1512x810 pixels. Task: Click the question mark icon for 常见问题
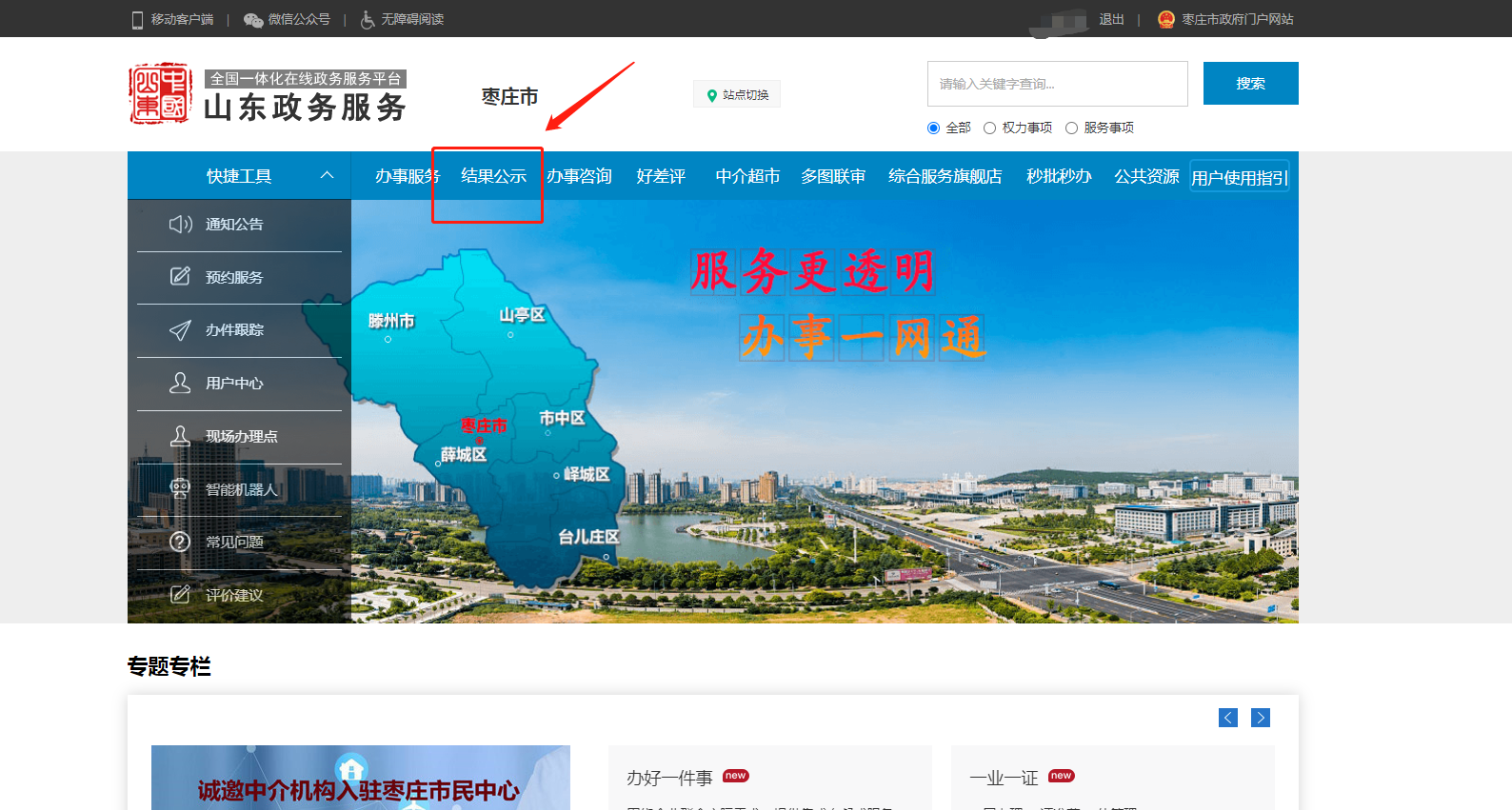click(180, 542)
